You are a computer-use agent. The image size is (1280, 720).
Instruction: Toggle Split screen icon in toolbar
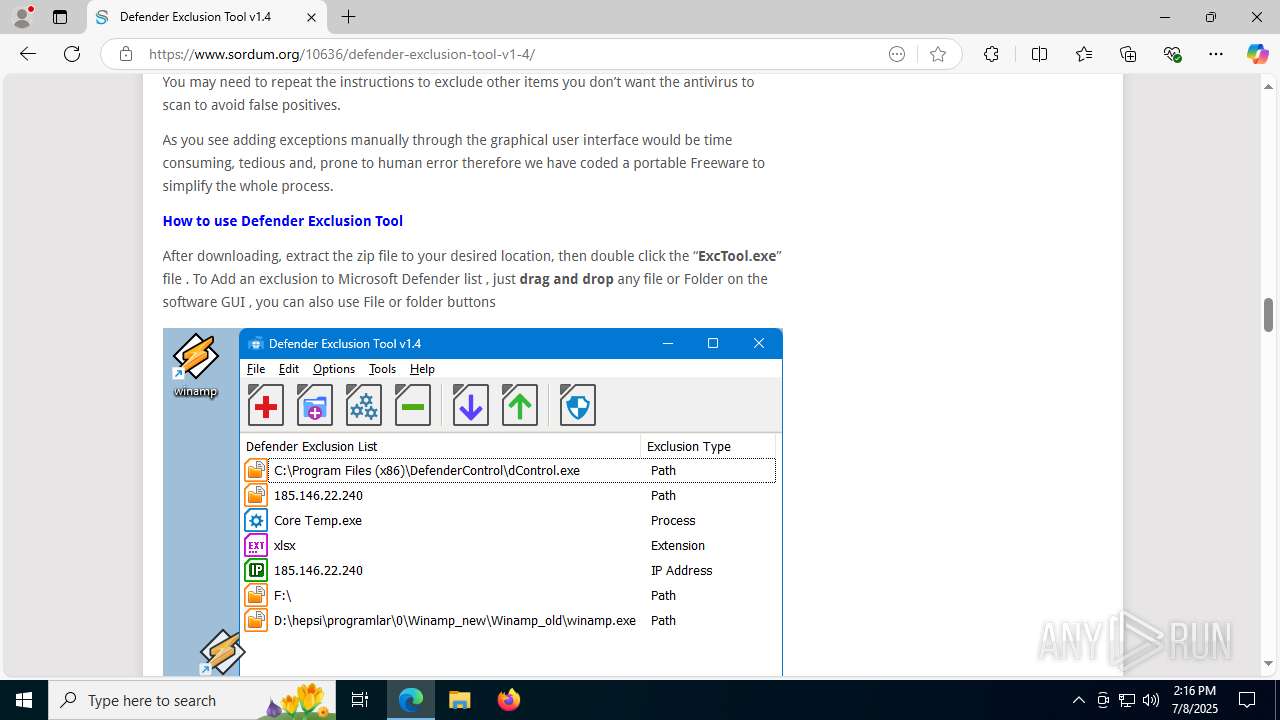1039,54
